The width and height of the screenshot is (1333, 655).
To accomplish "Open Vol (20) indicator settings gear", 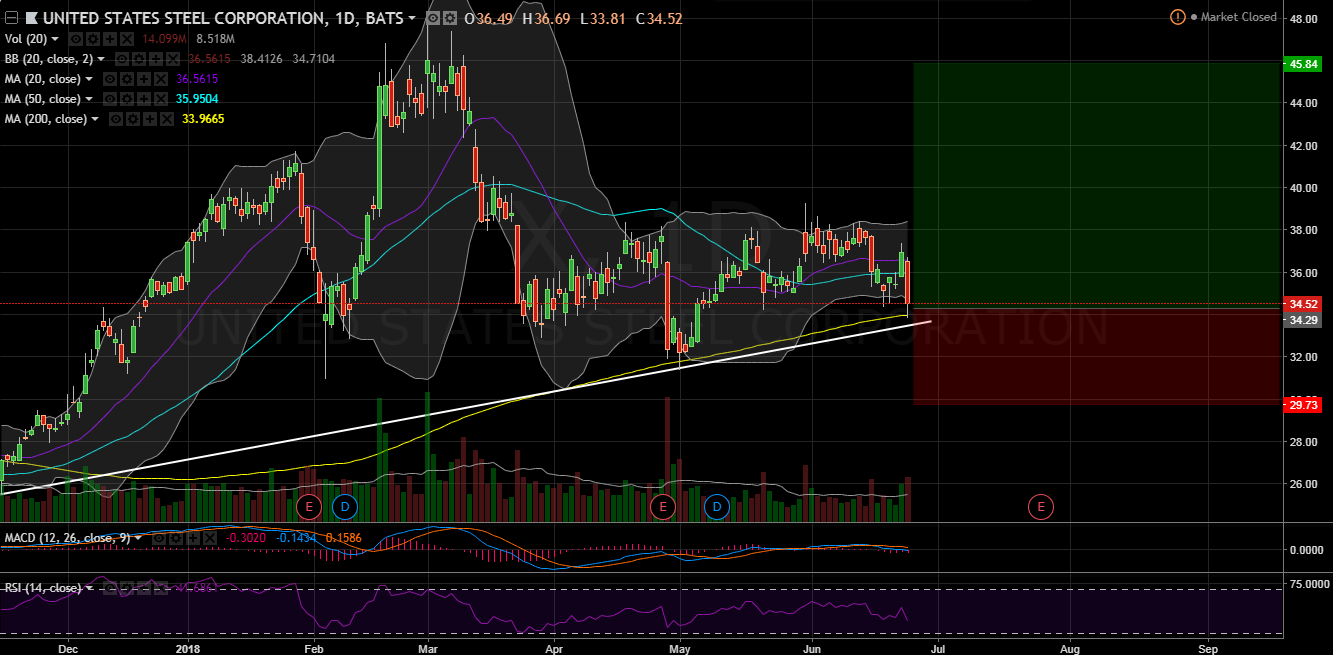I will (x=93, y=39).
